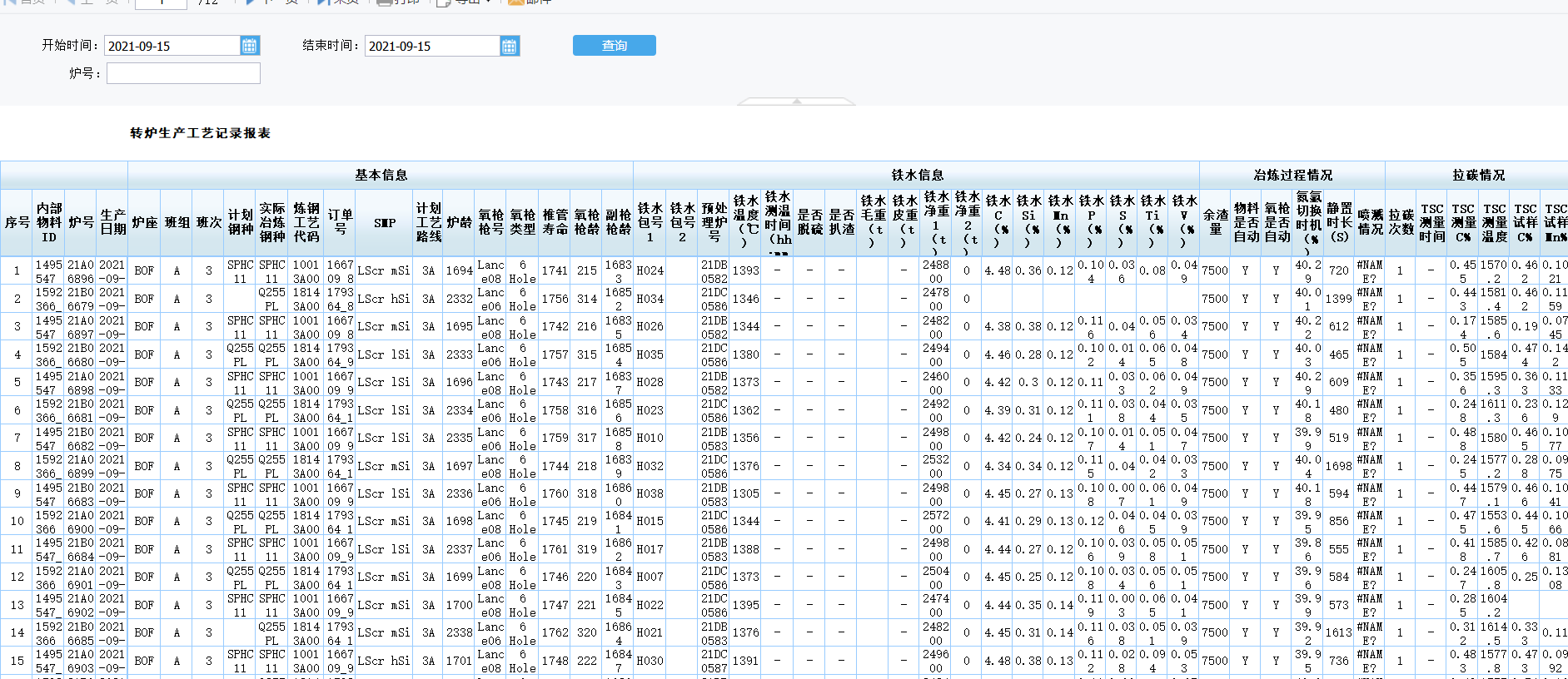Click furnace age value 2332
1568x679 pixels.
459,299
